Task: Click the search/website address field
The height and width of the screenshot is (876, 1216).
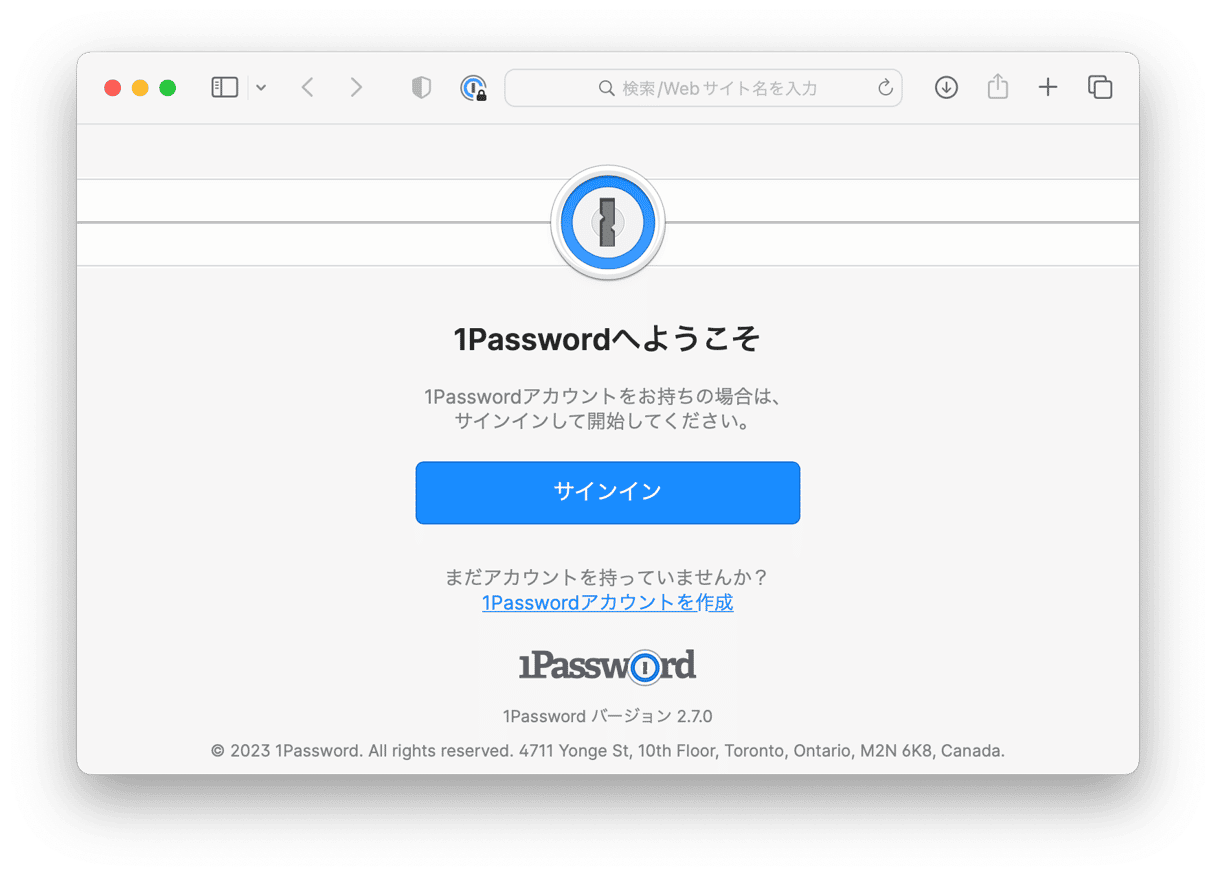Action: coord(703,88)
